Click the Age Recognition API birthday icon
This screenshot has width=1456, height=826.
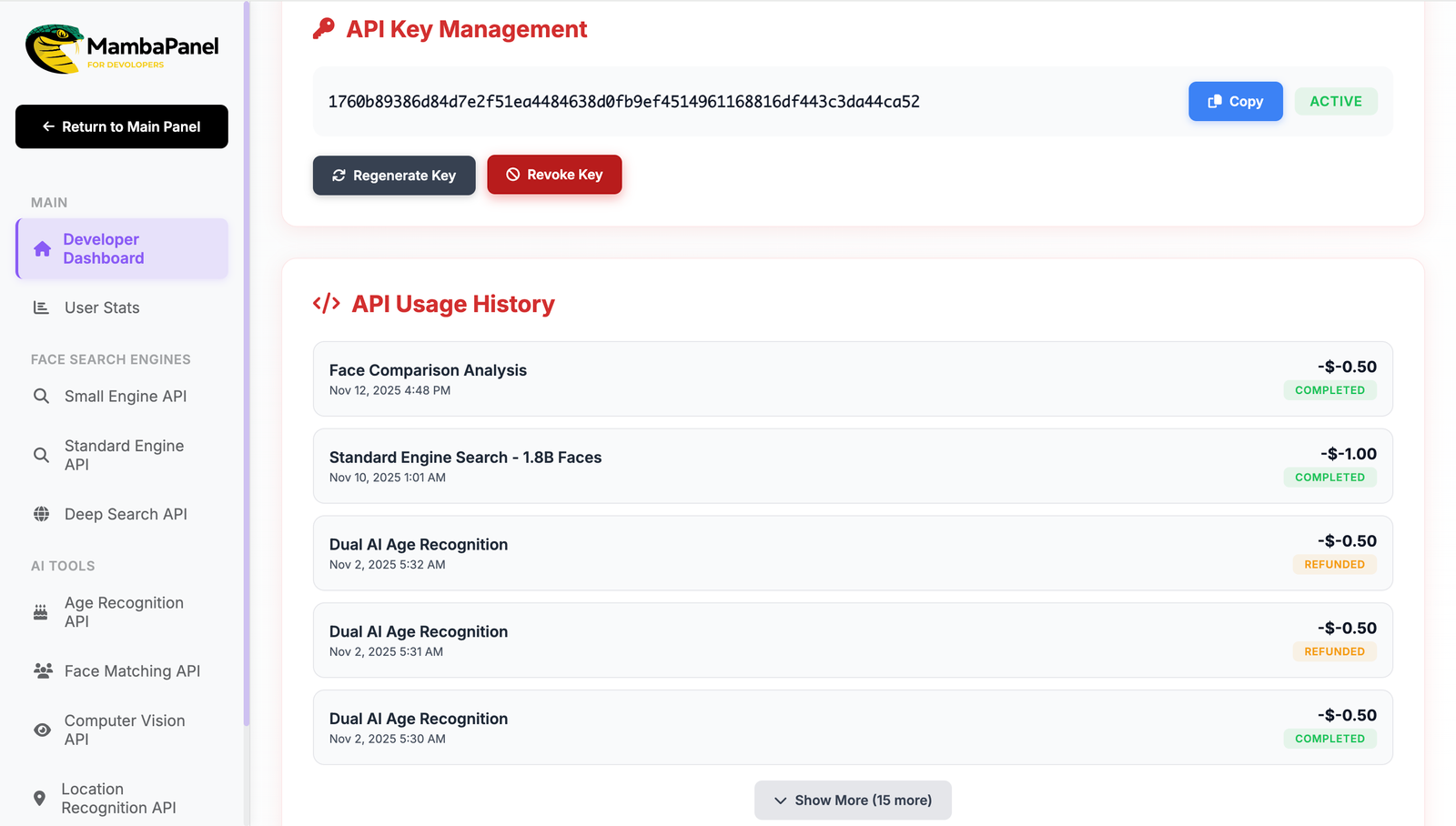(x=41, y=612)
